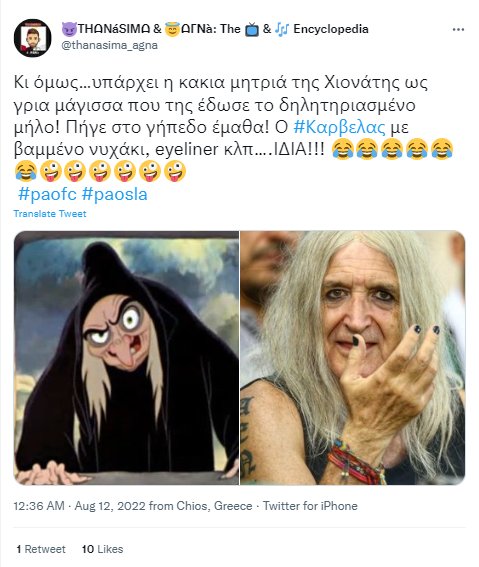This screenshot has width=479, height=567.
Task: Open the #paosla hashtag
Action: [x=115, y=194]
